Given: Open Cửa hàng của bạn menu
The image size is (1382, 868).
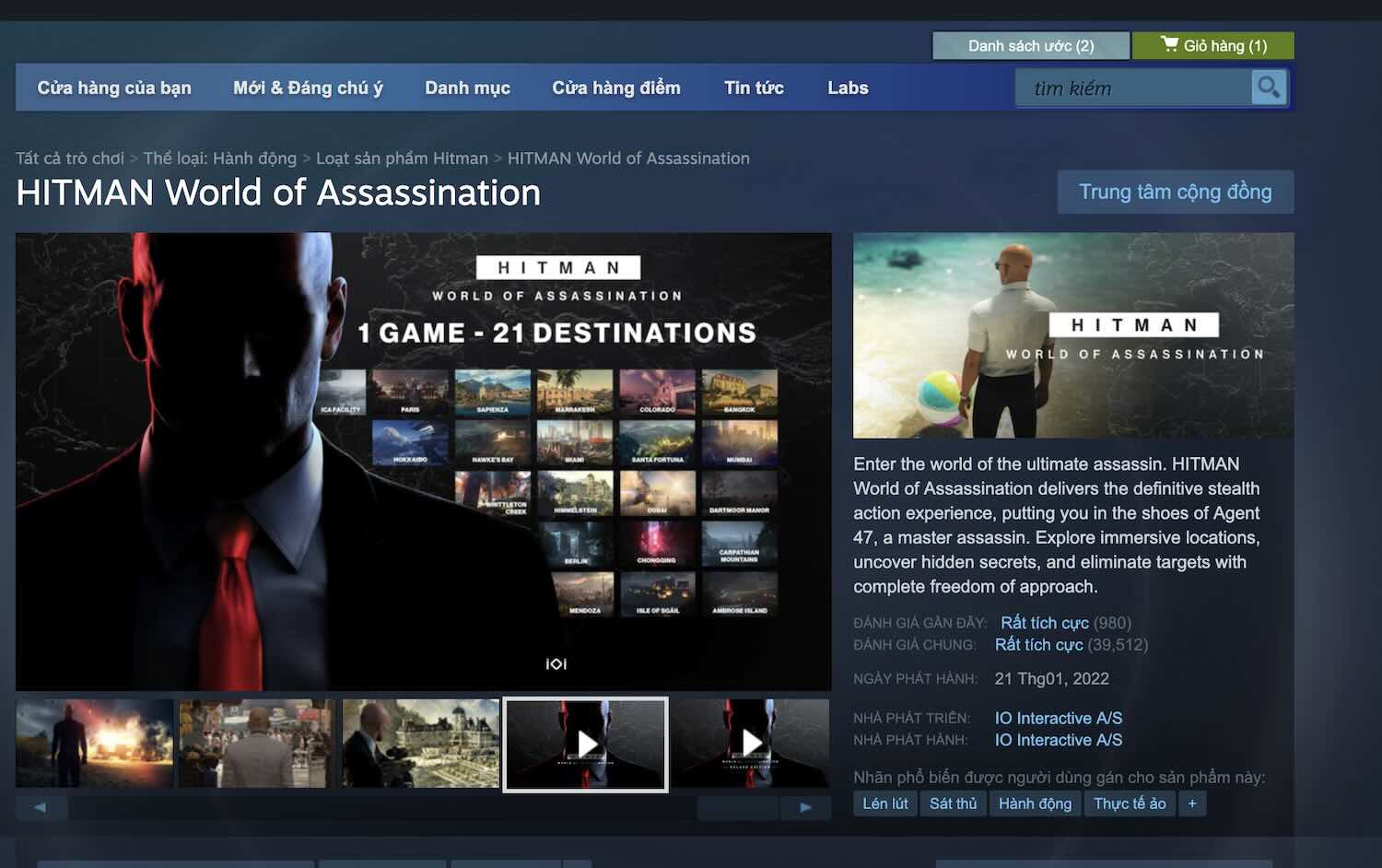Looking at the screenshot, I should (114, 88).
